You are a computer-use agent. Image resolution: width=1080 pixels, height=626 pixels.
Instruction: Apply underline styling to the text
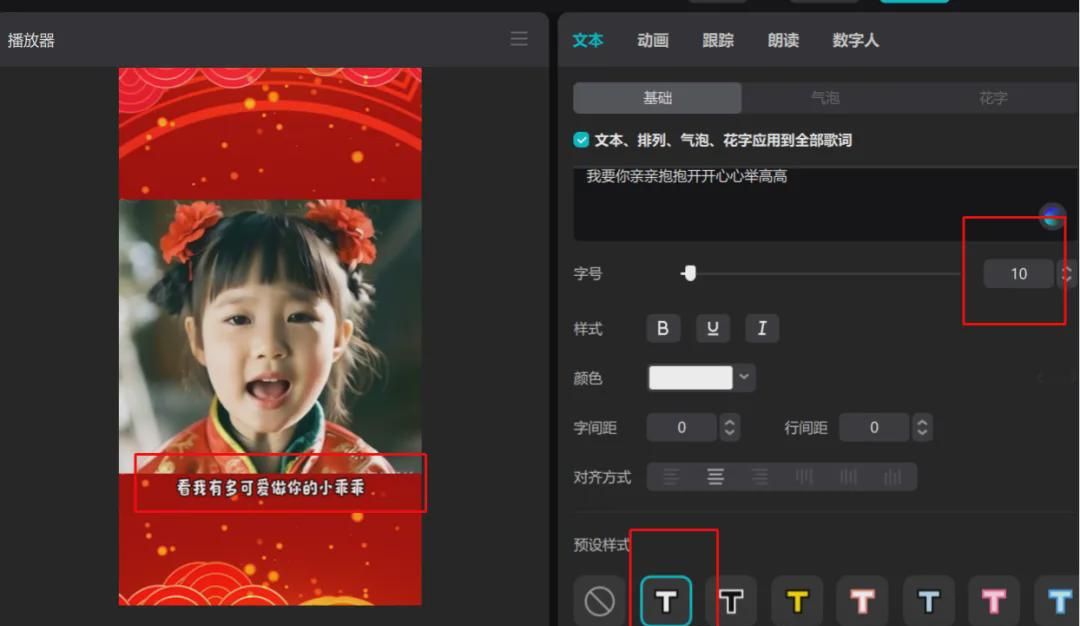click(x=713, y=328)
